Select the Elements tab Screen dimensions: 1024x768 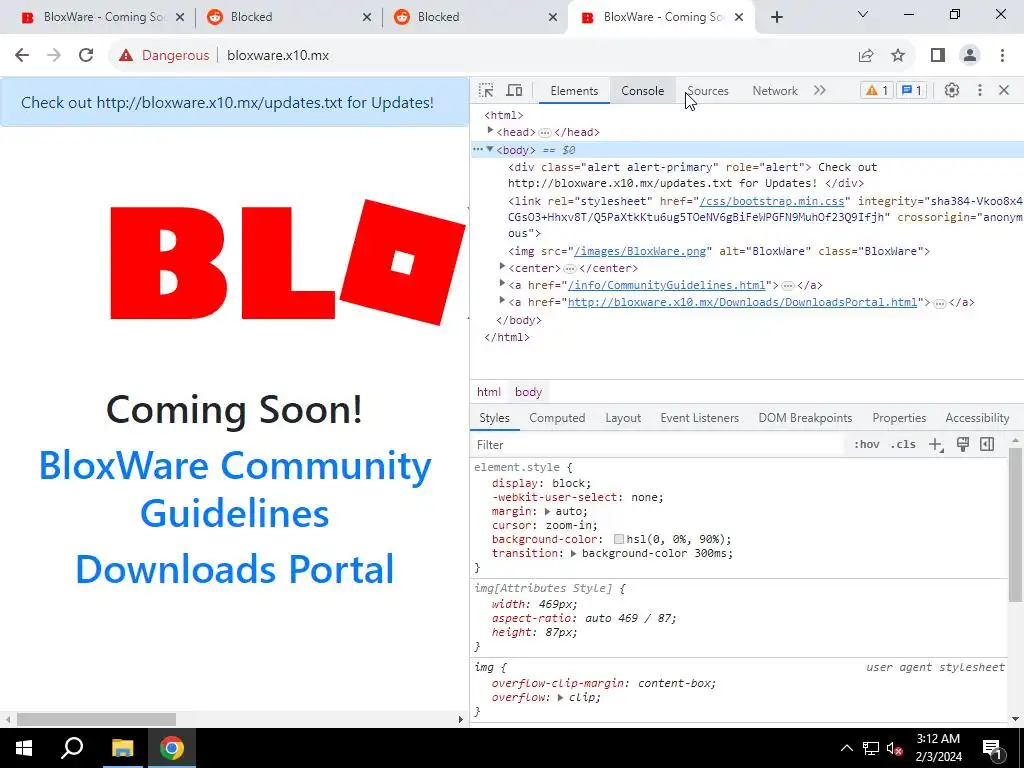[x=574, y=91]
